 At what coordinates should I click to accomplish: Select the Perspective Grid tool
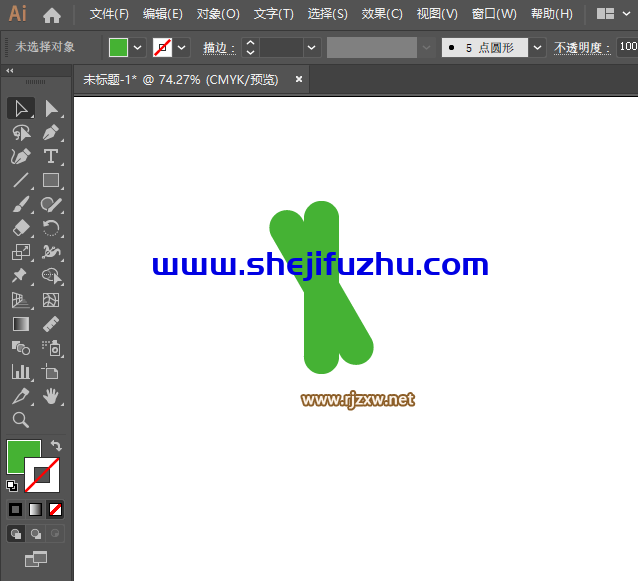point(21,300)
